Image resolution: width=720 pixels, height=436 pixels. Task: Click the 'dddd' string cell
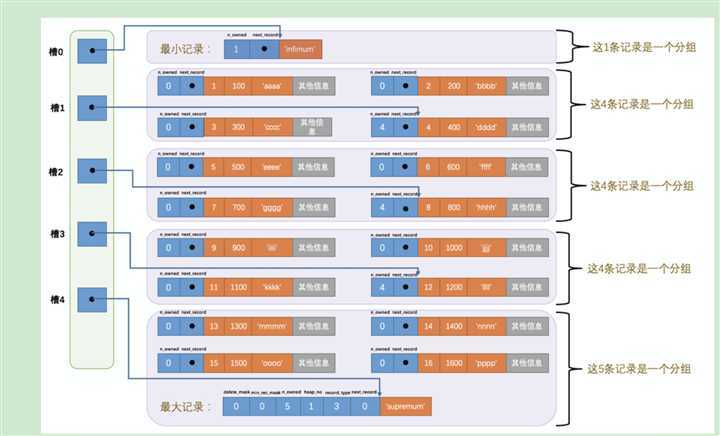tap(487, 127)
